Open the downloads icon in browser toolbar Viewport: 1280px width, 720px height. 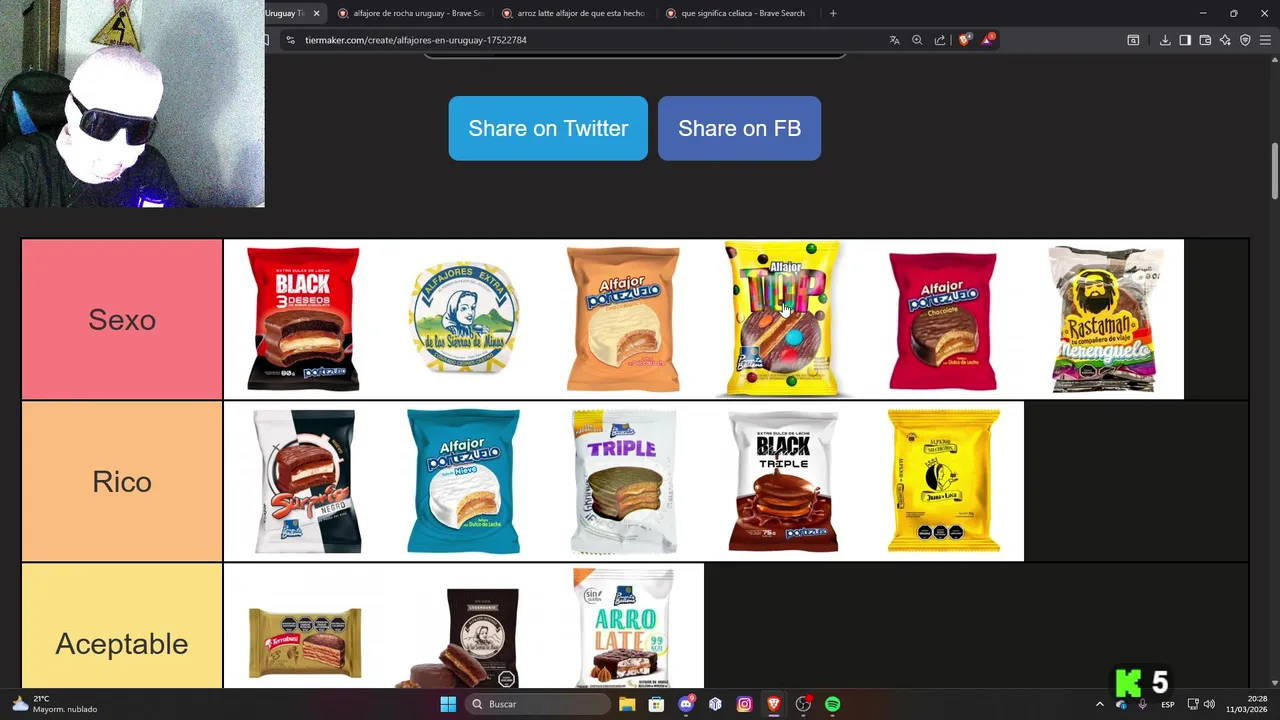pos(1165,40)
